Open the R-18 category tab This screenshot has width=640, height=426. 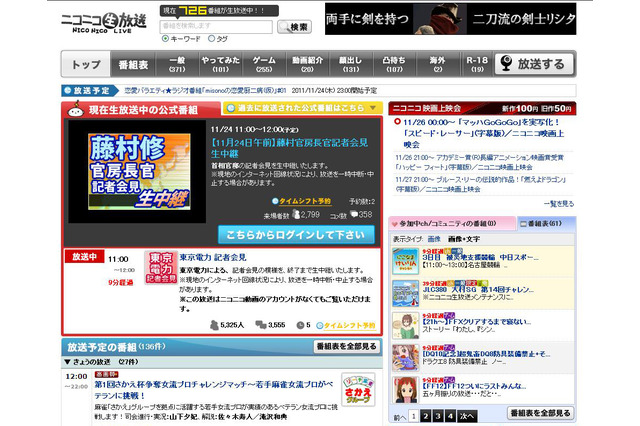tap(477, 64)
